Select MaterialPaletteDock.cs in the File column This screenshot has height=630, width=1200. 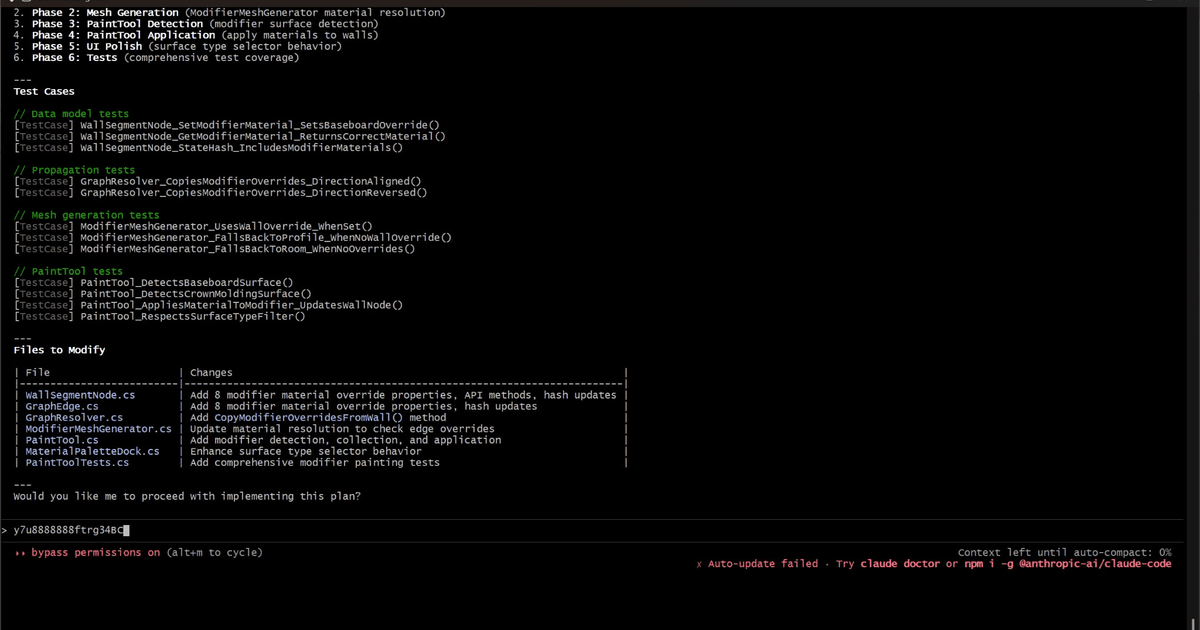pyautogui.click(x=92, y=451)
